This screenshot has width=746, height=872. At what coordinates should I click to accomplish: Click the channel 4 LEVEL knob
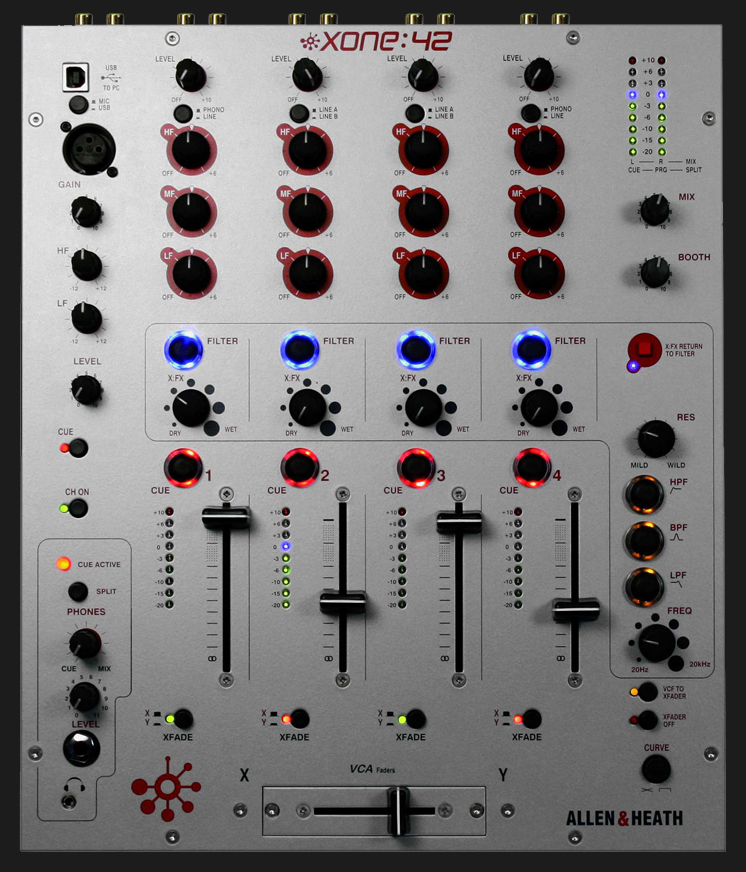click(539, 75)
